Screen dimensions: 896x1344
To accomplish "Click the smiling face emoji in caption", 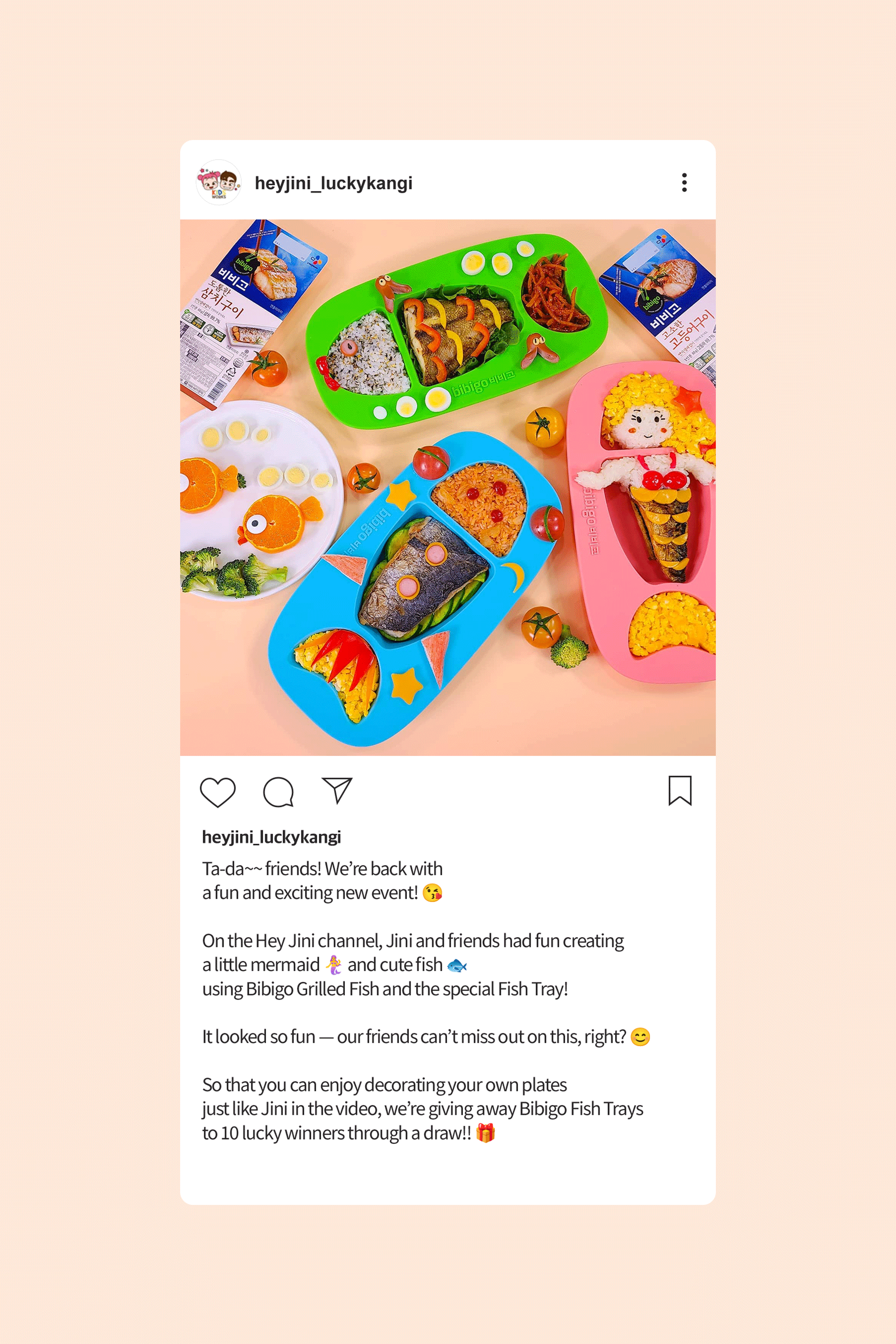I will click(641, 1036).
